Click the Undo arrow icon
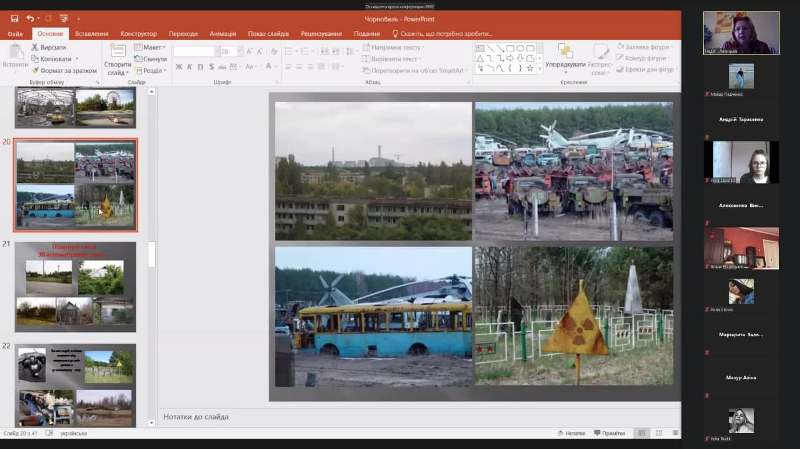Viewport: 800px width, 449px height. pos(31,18)
